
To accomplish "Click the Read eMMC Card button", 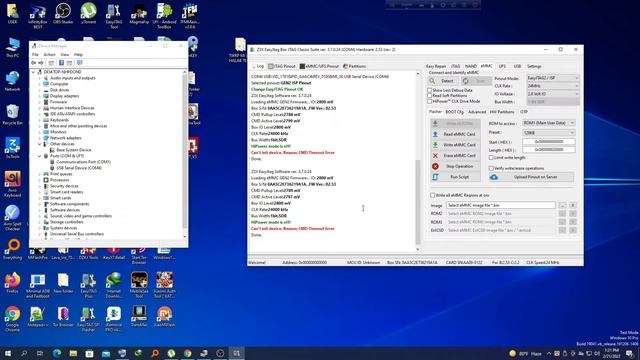I will point(455,134).
